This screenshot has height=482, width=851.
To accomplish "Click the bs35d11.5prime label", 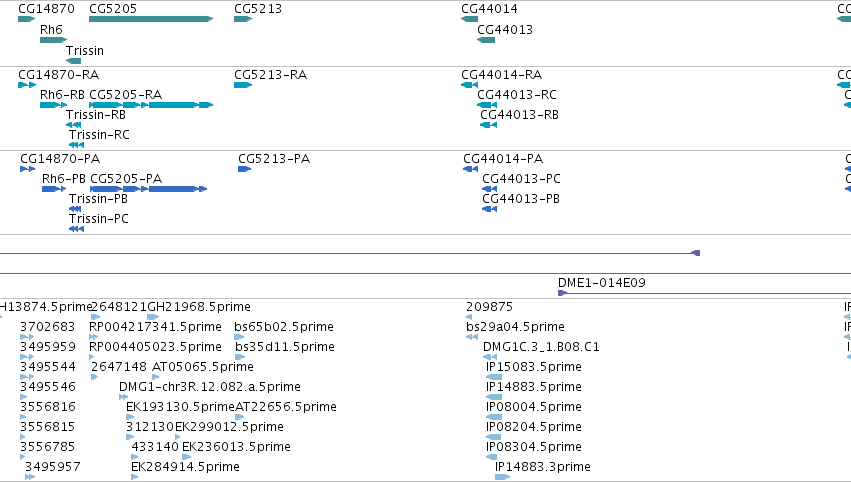I will [x=285, y=347].
